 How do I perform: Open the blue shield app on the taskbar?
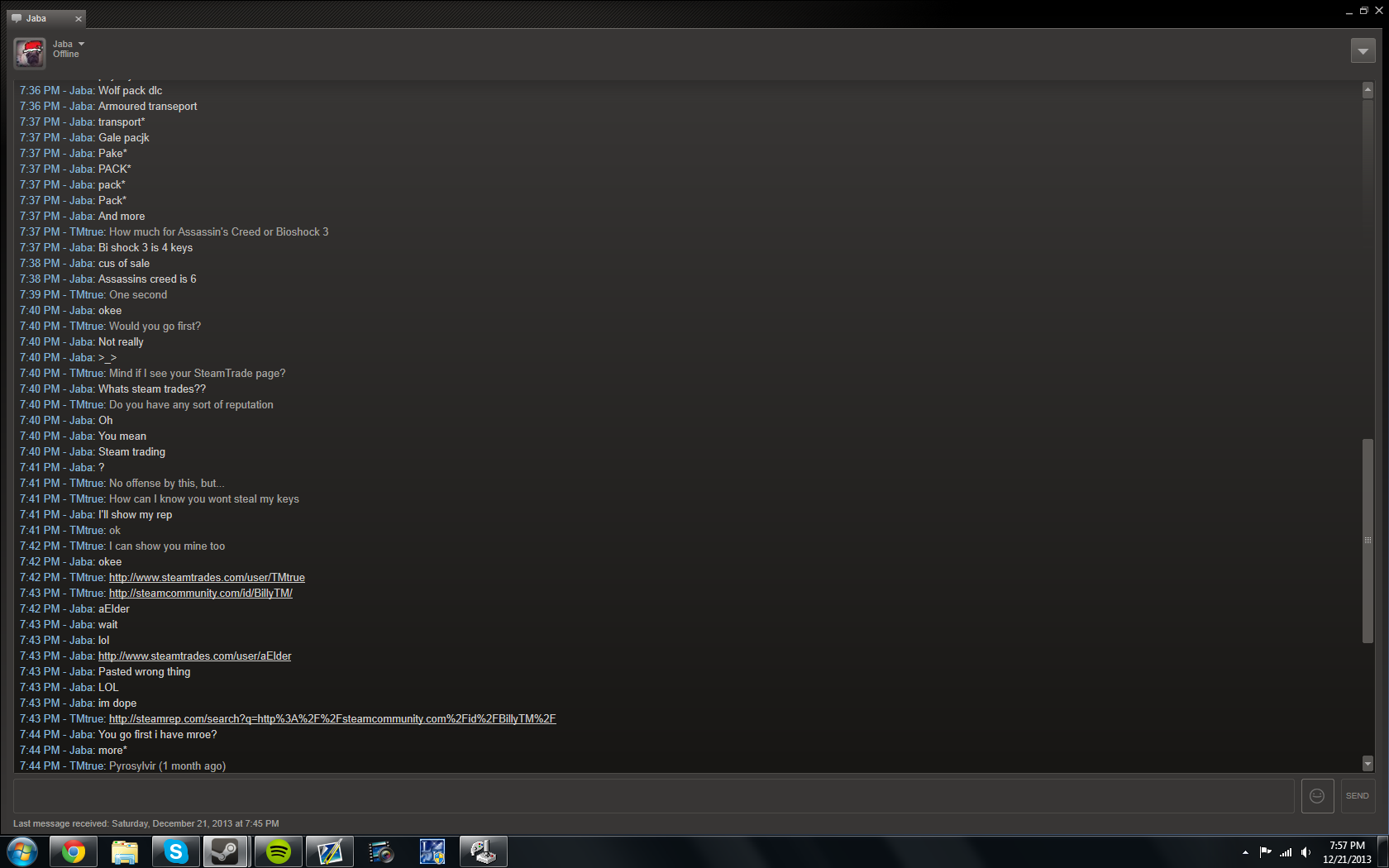point(432,851)
